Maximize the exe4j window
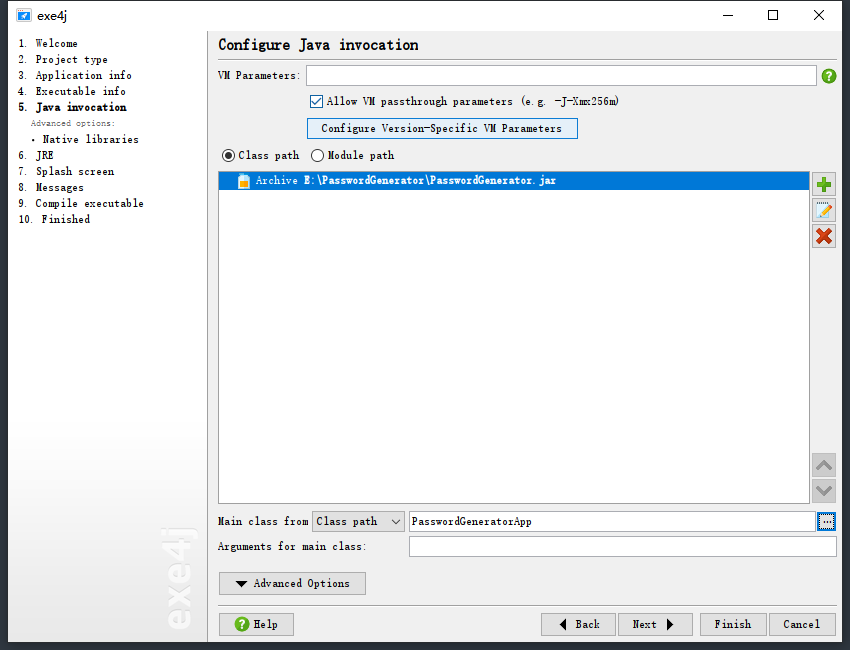The height and width of the screenshot is (650, 850). coord(773,15)
